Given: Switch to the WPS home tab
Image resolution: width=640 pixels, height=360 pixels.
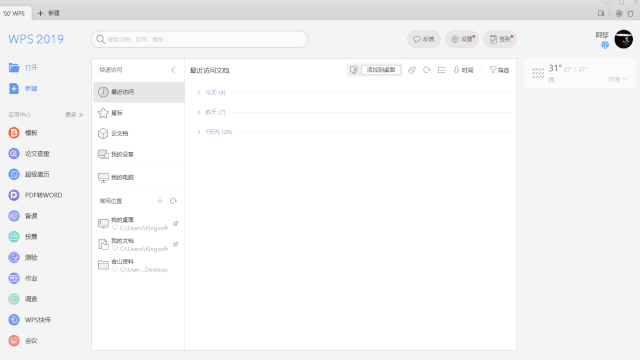Looking at the screenshot, I should [x=15, y=13].
